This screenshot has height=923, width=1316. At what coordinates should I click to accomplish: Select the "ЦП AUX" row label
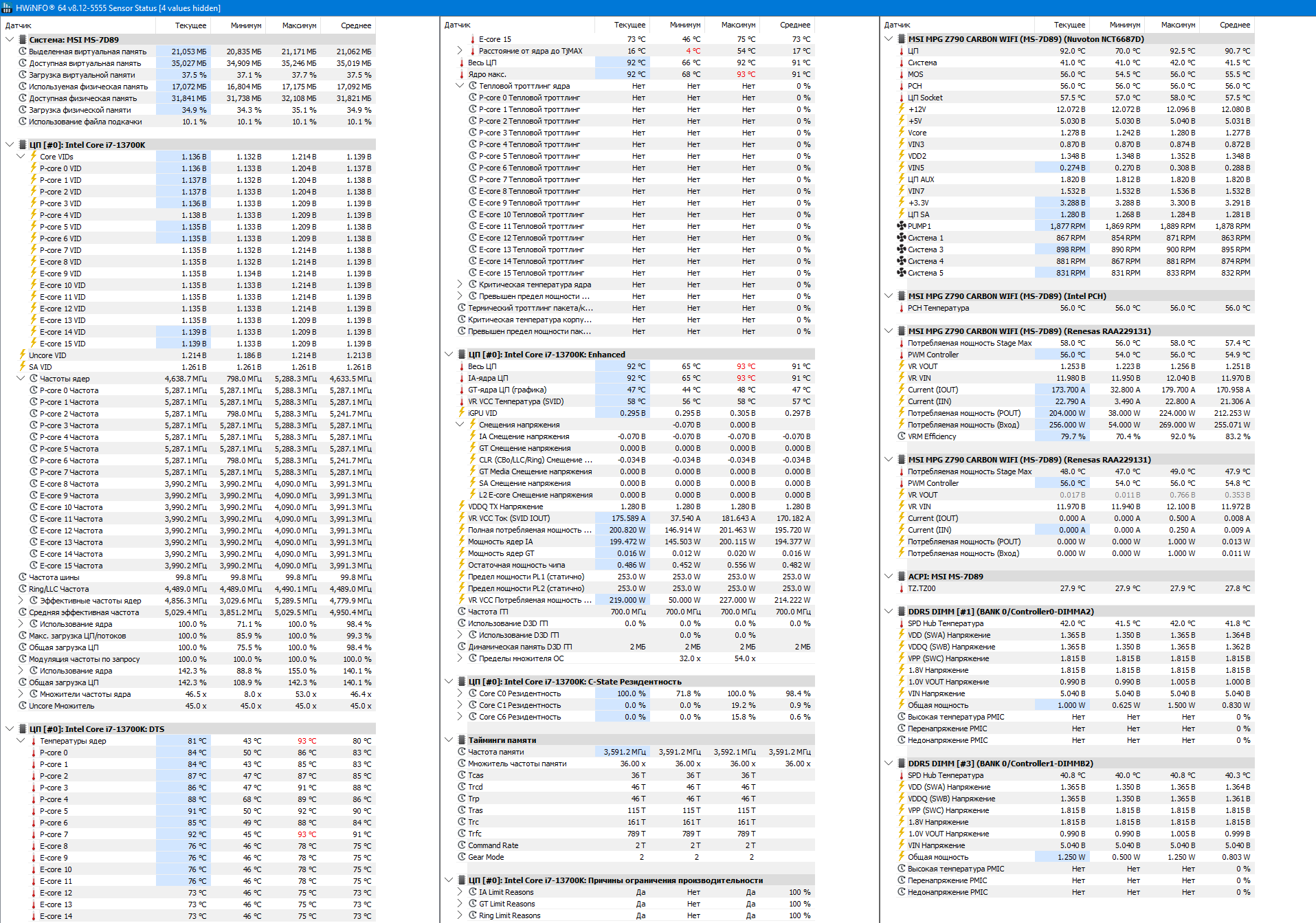921,179
